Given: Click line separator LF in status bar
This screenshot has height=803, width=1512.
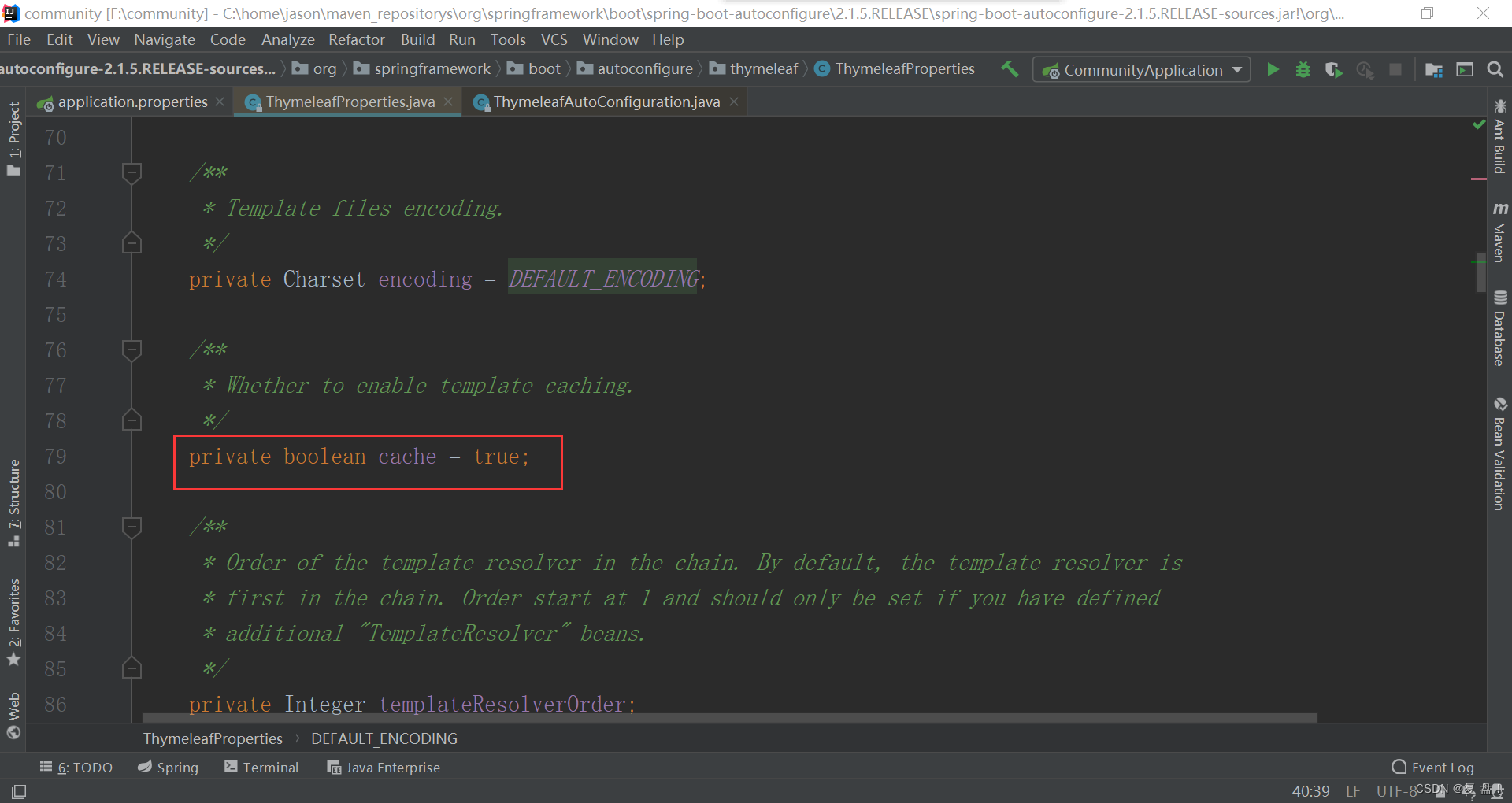Looking at the screenshot, I should click(x=1353, y=791).
